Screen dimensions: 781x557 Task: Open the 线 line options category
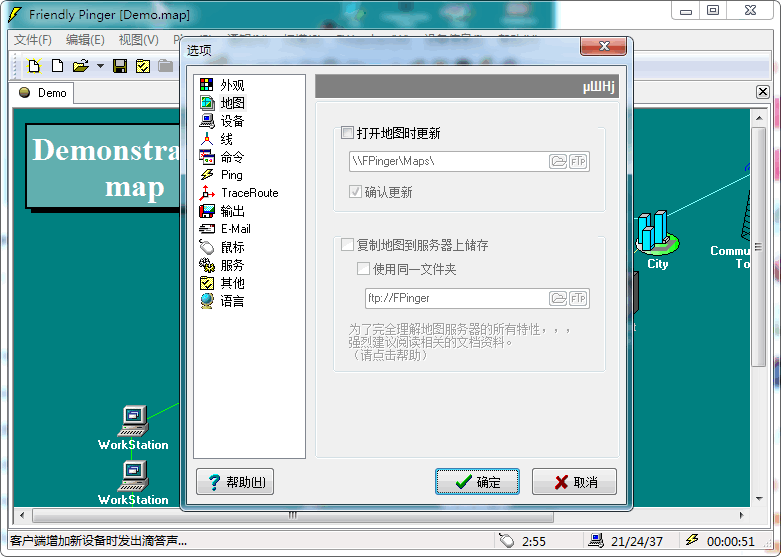click(x=216, y=139)
